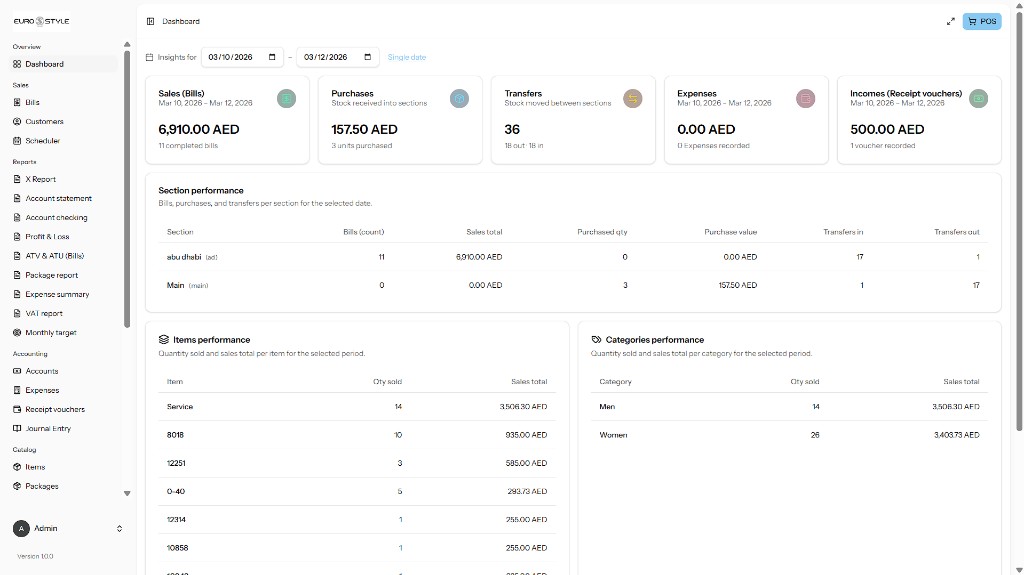The image size is (1024, 575).
Task: Click the Expense summary icon
Action: coord(17,294)
